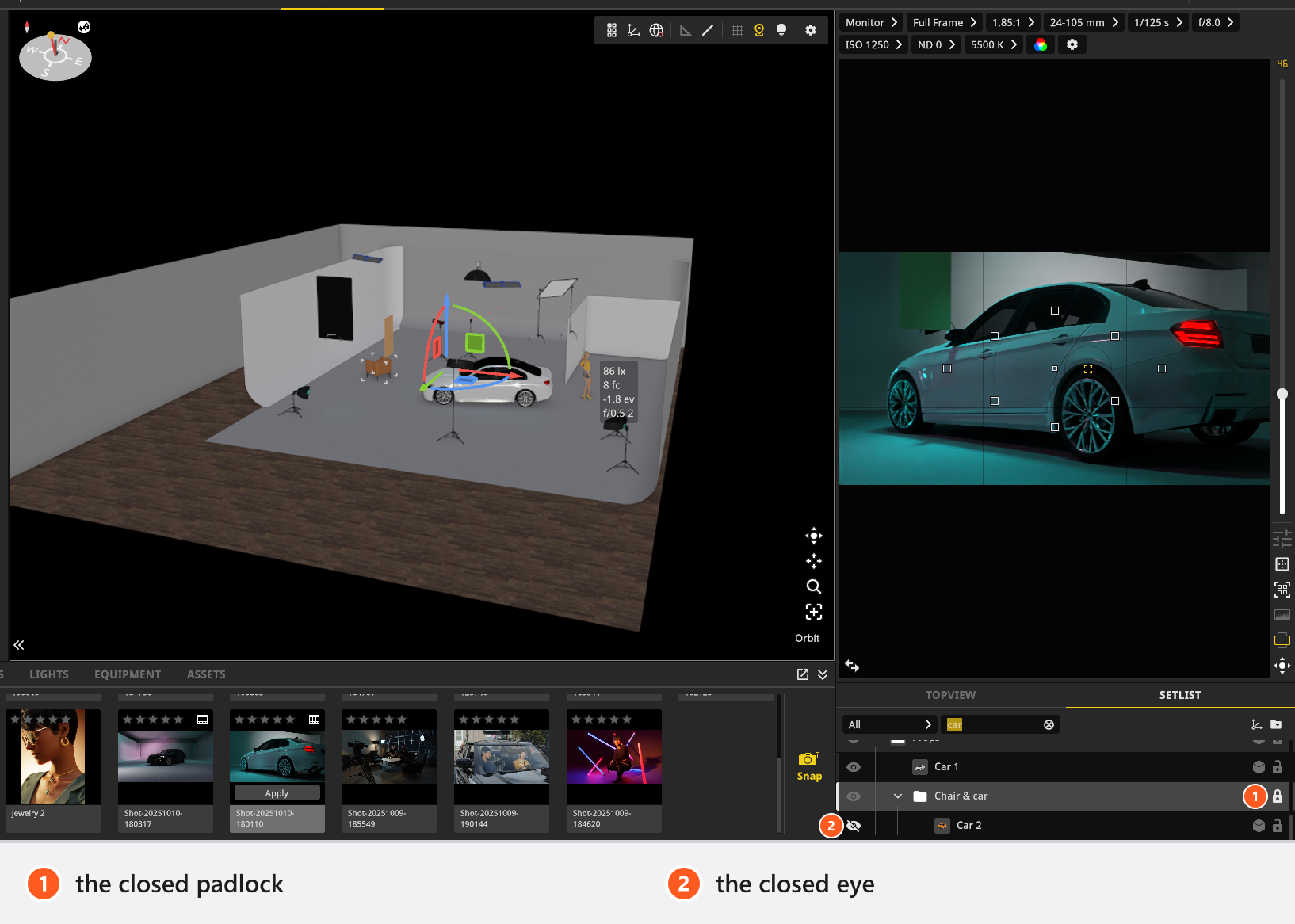Image resolution: width=1295 pixels, height=924 pixels.
Task: Open the 5500 K white balance dropdown
Action: pos(994,44)
